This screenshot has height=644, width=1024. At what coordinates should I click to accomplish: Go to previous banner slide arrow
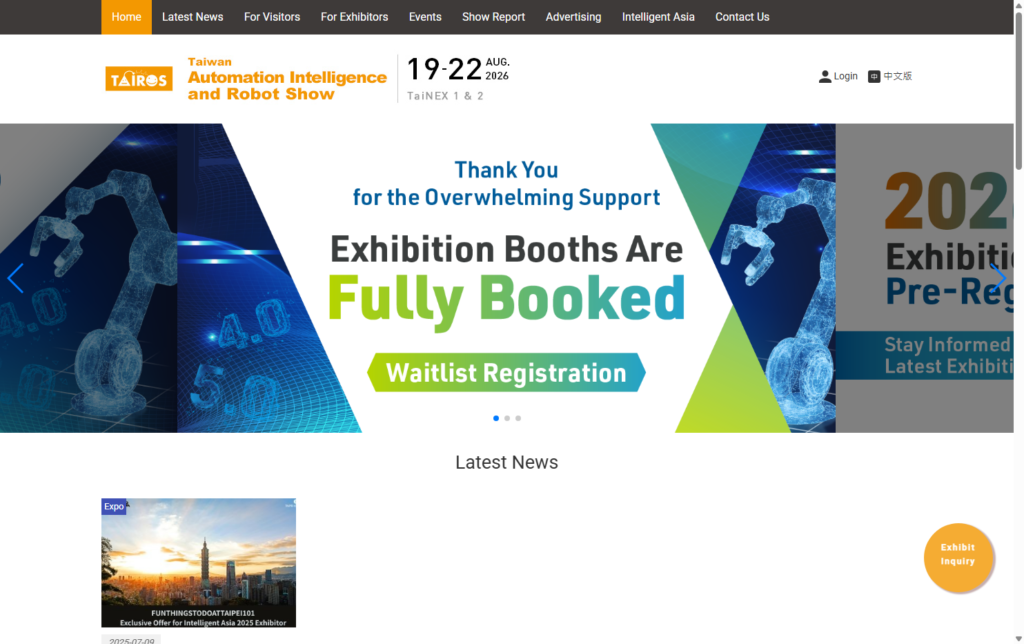[15, 278]
